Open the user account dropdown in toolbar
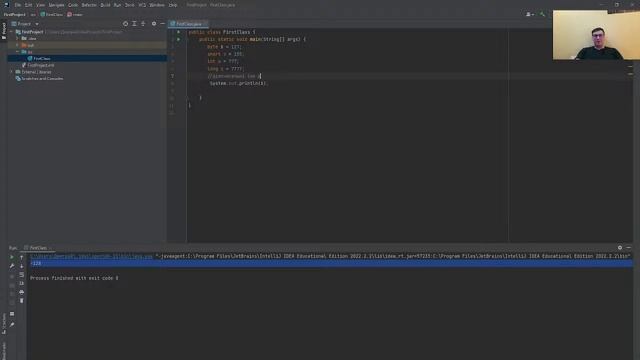Viewport: 640px width, 360px height. (x=530, y=14)
